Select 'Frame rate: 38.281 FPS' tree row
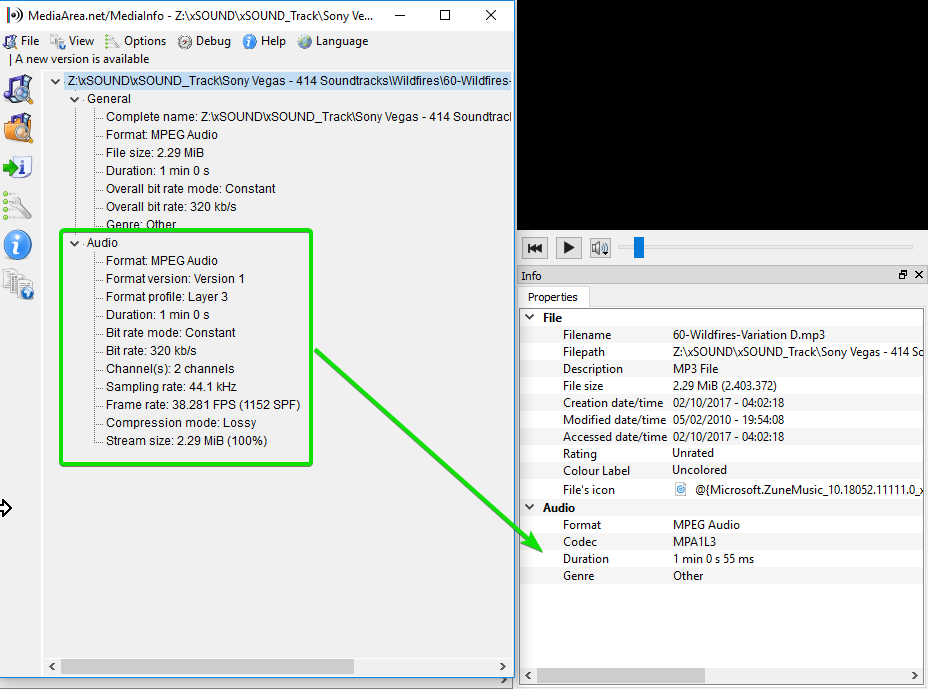 pyautogui.click(x=203, y=405)
